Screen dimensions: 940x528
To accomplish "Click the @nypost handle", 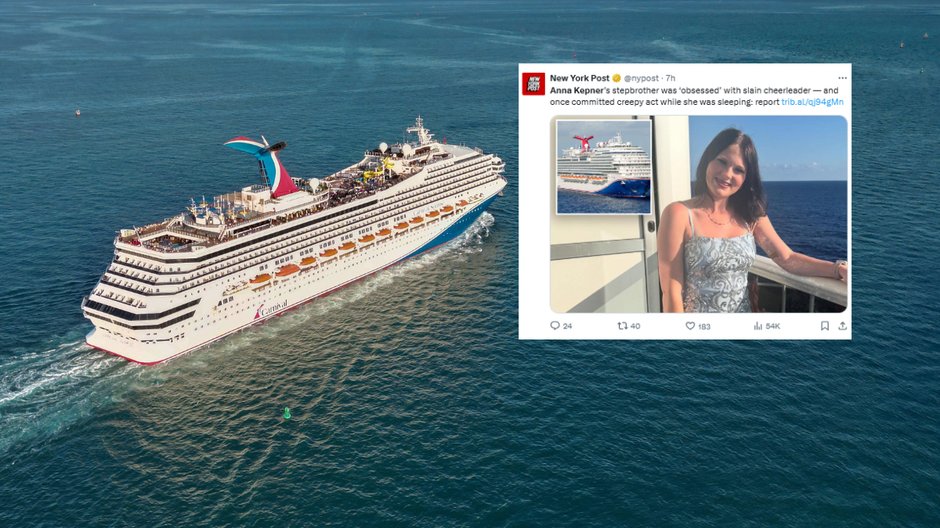I will pyautogui.click(x=641, y=78).
